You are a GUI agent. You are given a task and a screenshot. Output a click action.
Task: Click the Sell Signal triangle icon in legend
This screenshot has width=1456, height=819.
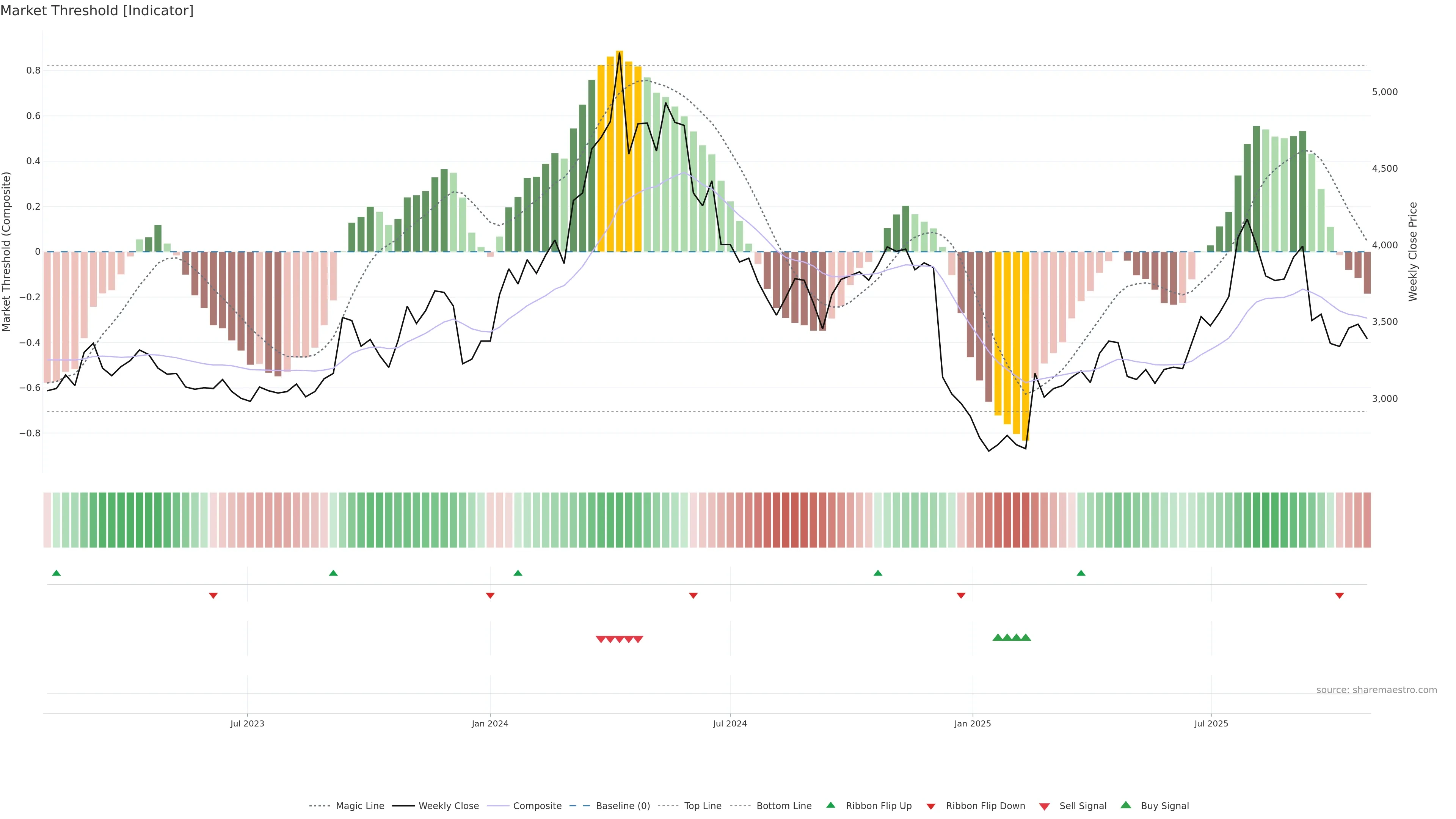[x=1045, y=806]
